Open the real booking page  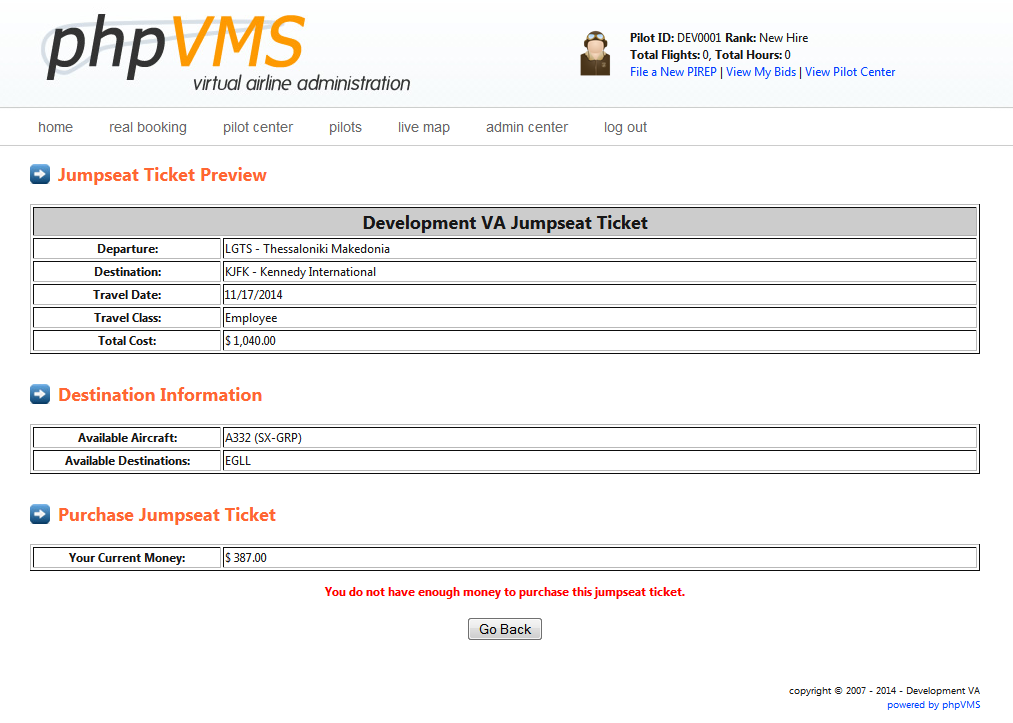tap(148, 127)
